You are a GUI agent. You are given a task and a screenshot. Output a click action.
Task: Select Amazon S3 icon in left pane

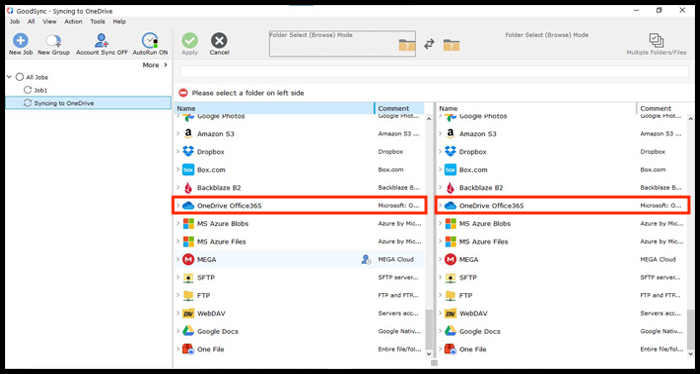click(x=188, y=134)
